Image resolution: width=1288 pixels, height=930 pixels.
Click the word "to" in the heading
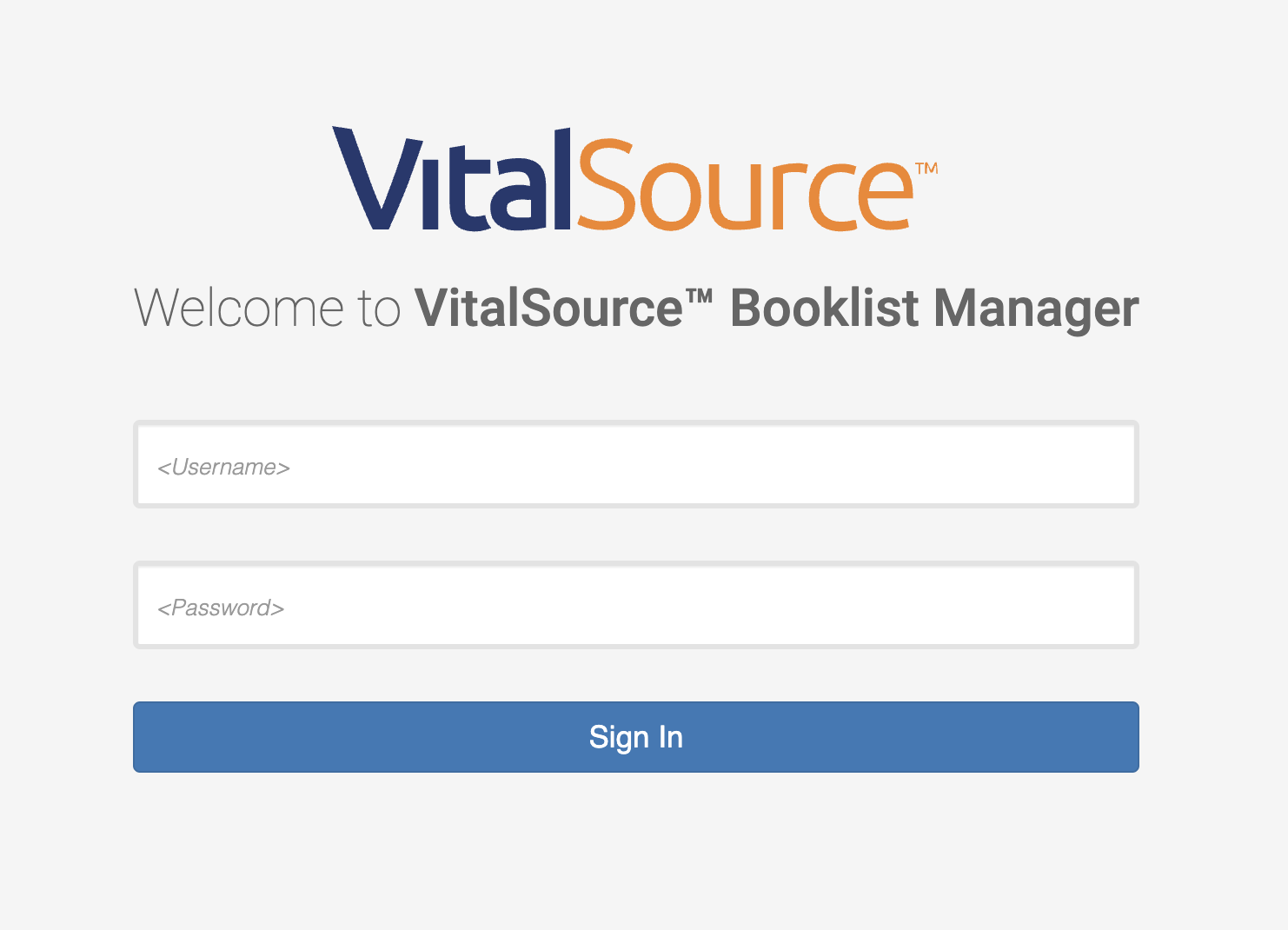(379, 310)
